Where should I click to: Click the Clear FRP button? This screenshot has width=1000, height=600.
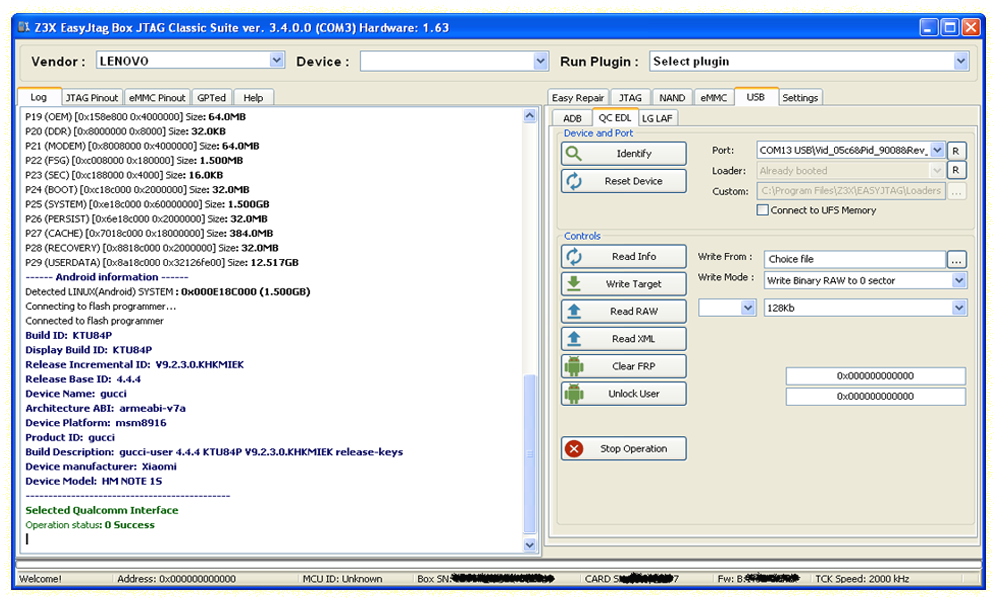tap(624, 366)
